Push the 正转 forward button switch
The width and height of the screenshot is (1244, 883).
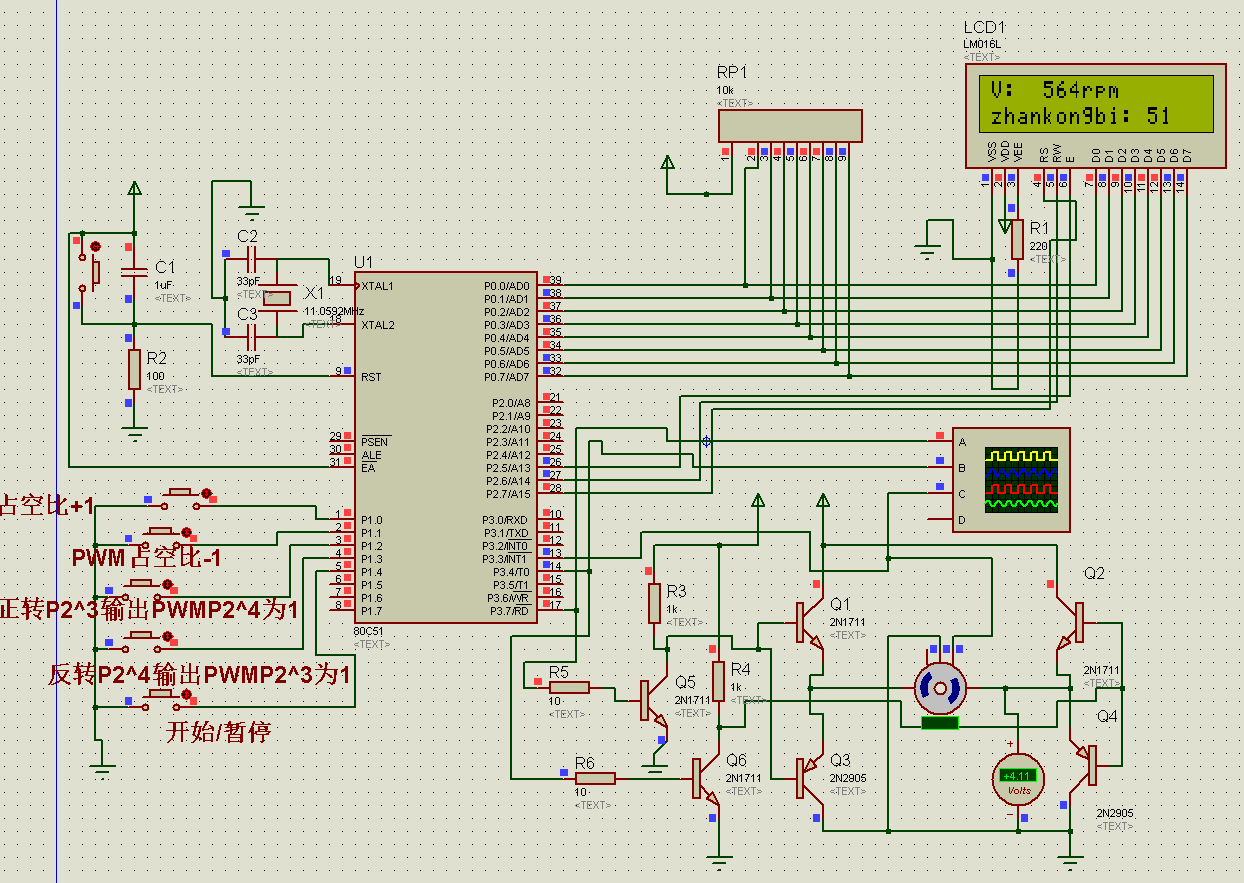tap(139, 587)
